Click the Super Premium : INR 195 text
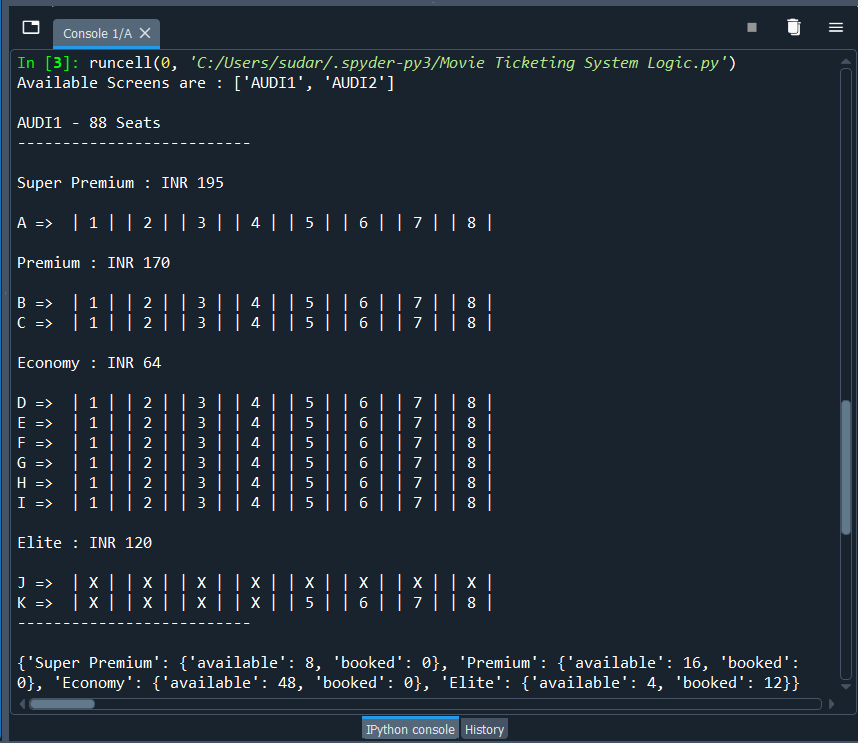This screenshot has width=858, height=743. [x=119, y=182]
